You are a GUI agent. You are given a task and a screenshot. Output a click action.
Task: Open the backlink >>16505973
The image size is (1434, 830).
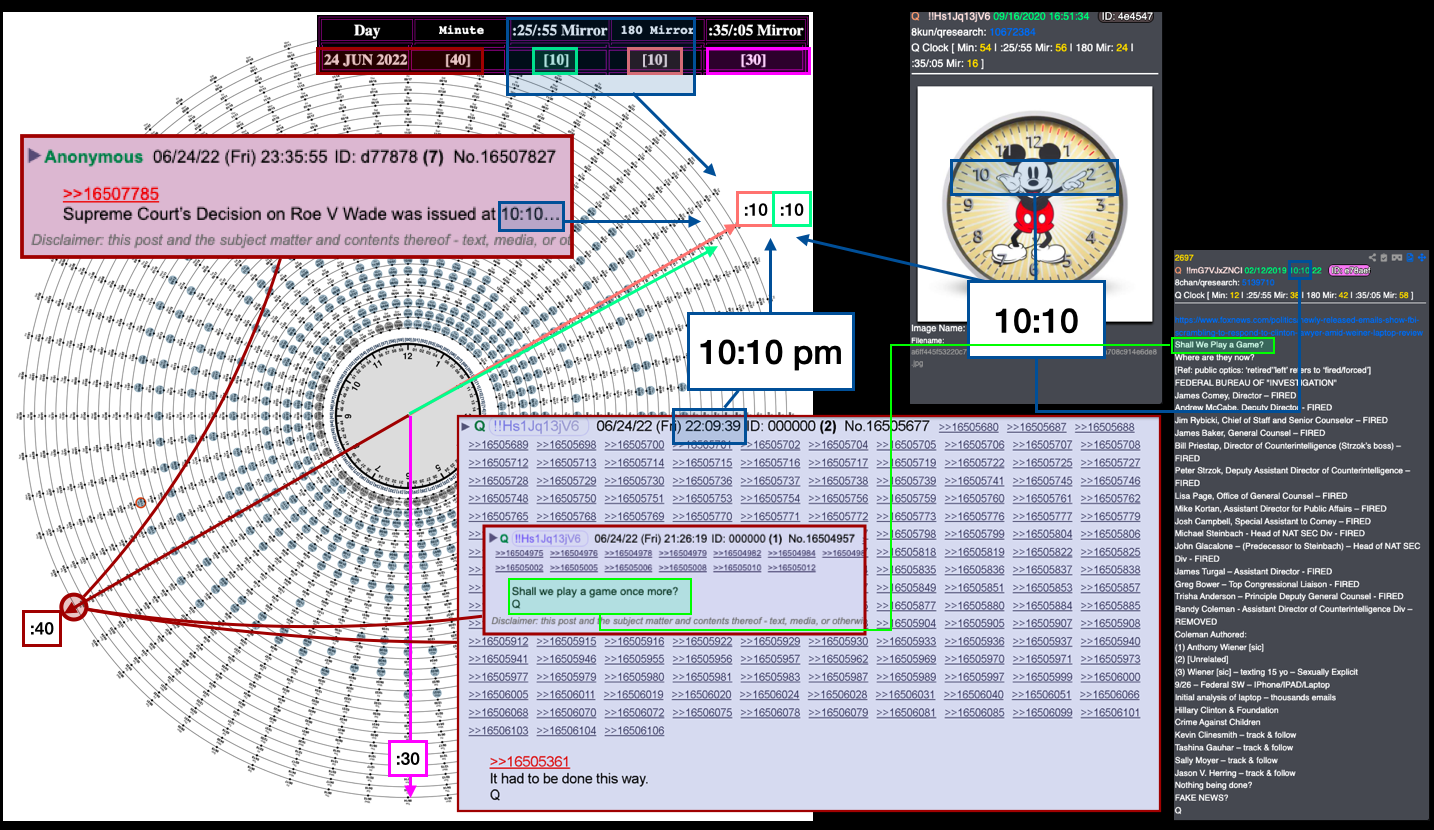click(1110, 660)
